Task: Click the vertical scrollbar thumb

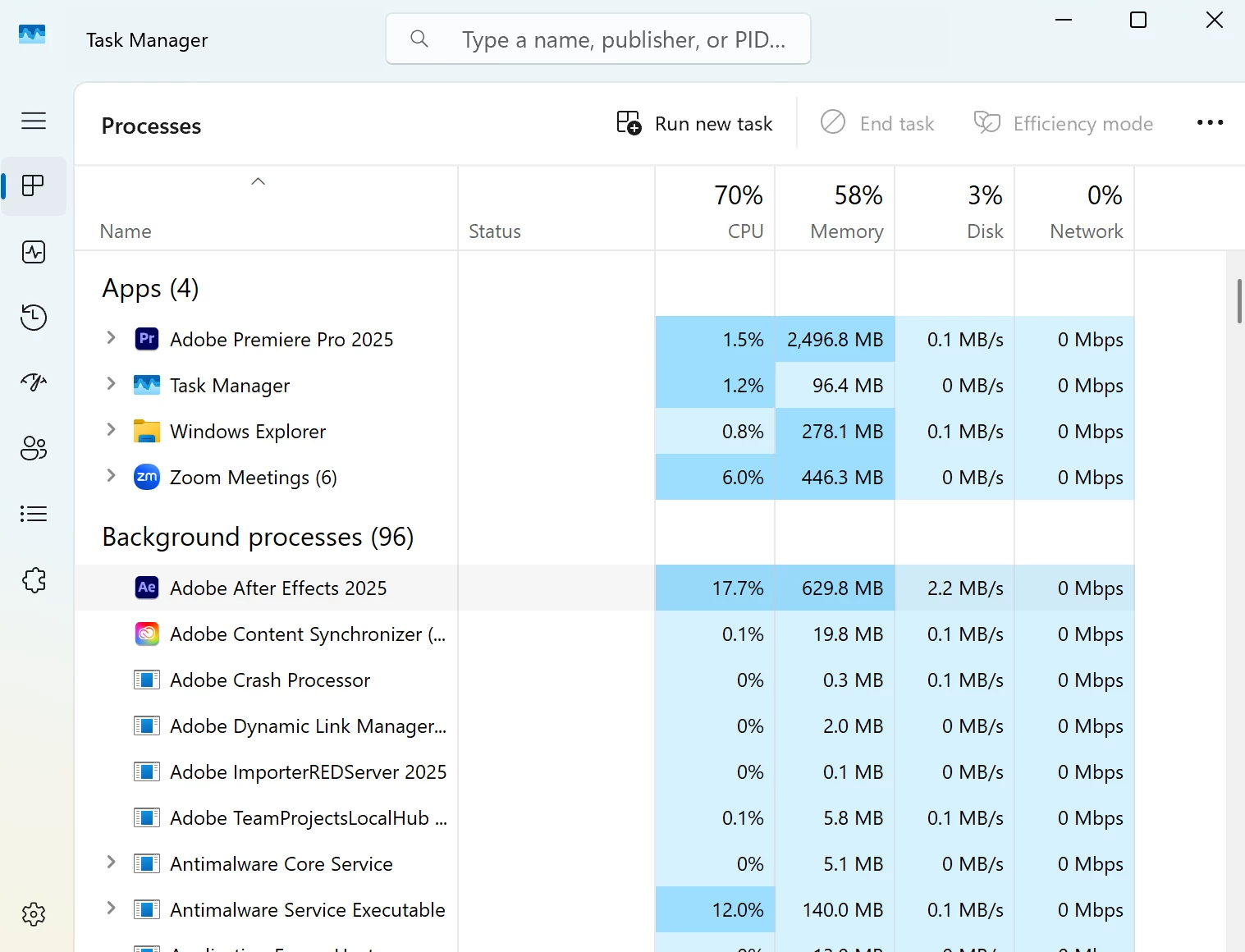Action: [x=1239, y=301]
